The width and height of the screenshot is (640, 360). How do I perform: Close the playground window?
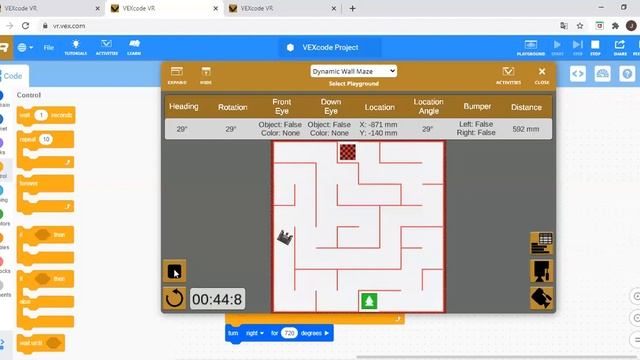pyautogui.click(x=542, y=76)
